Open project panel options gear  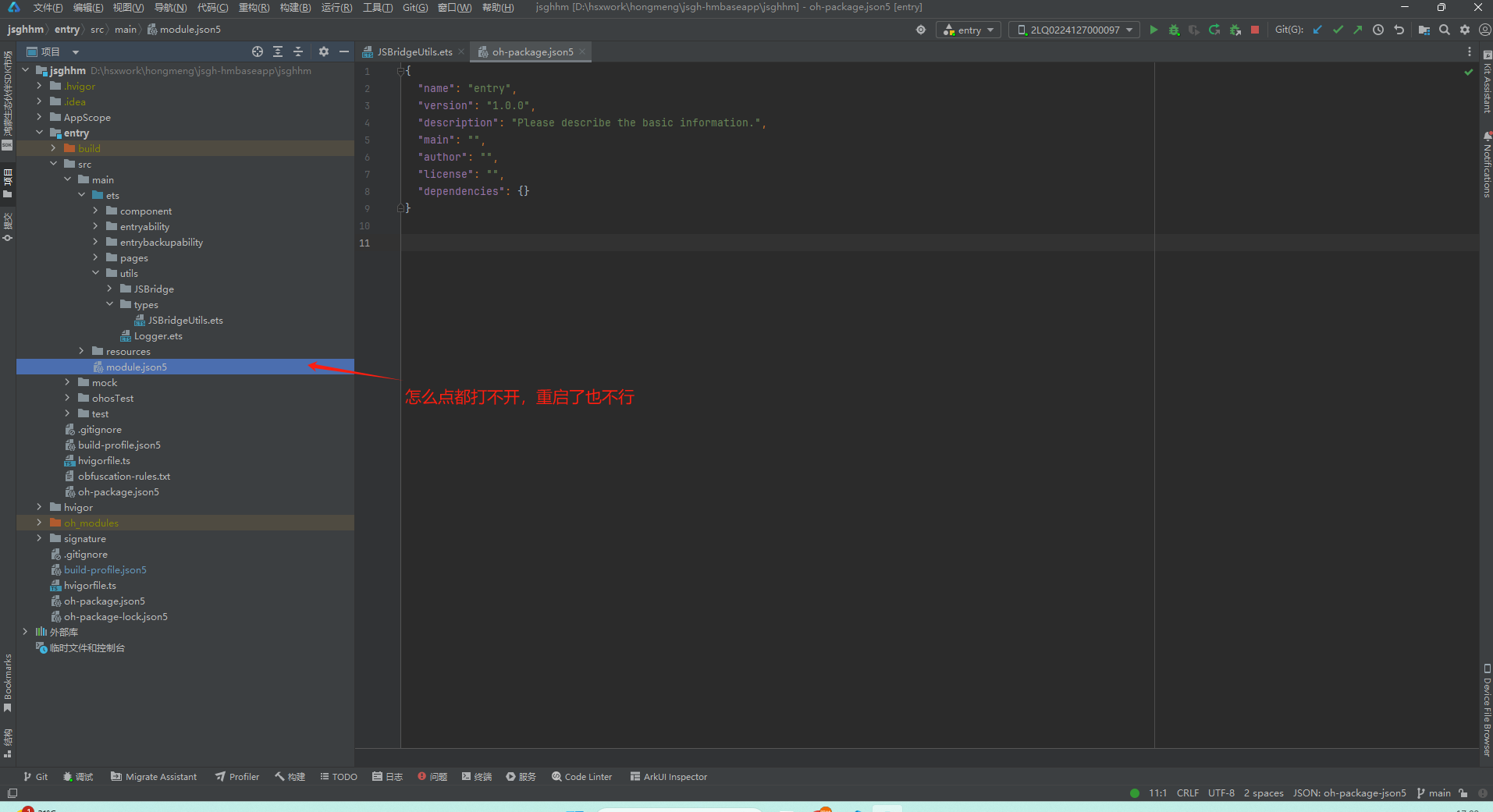324,51
